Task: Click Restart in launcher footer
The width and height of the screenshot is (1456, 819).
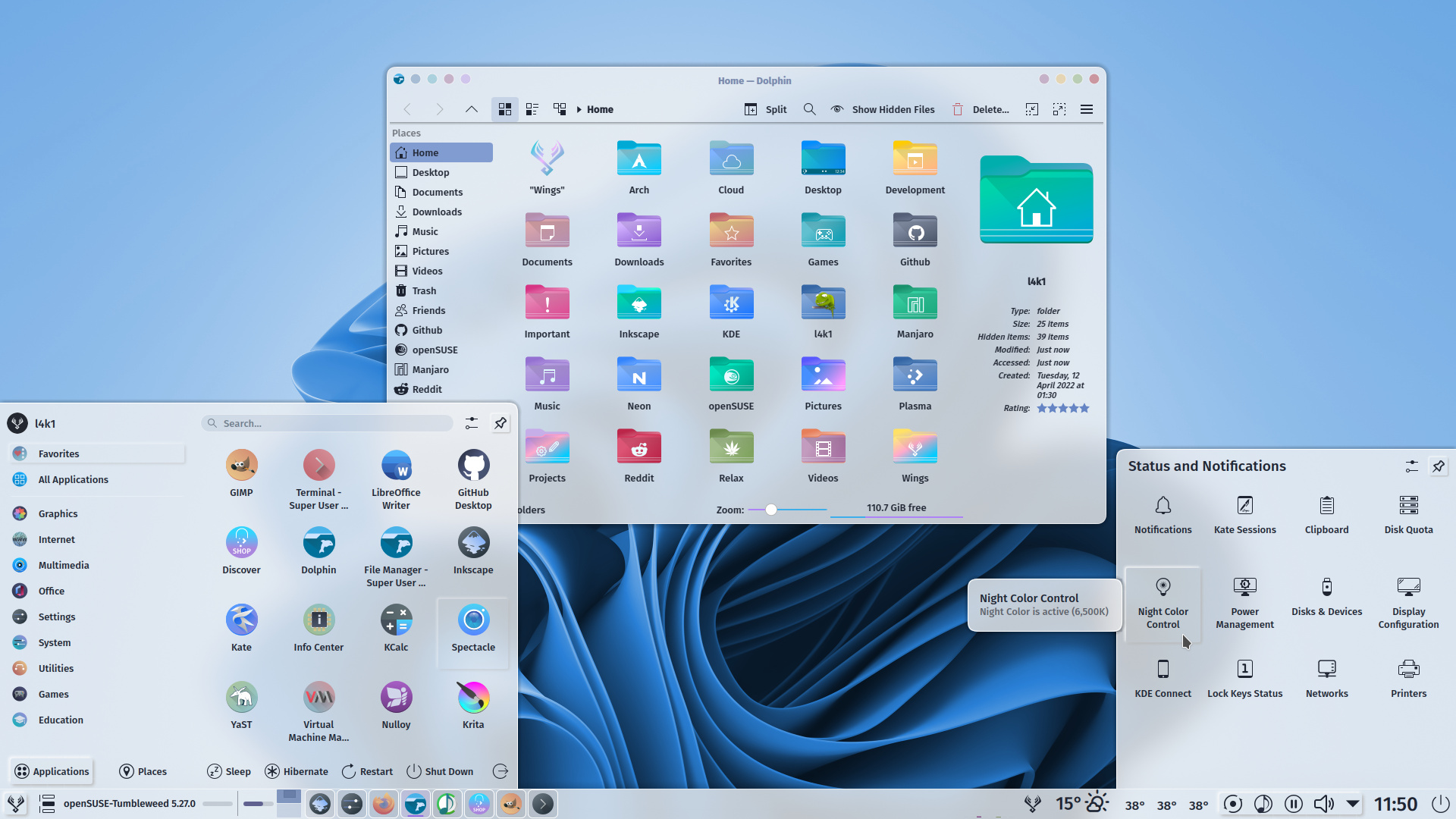Action: coord(368,771)
